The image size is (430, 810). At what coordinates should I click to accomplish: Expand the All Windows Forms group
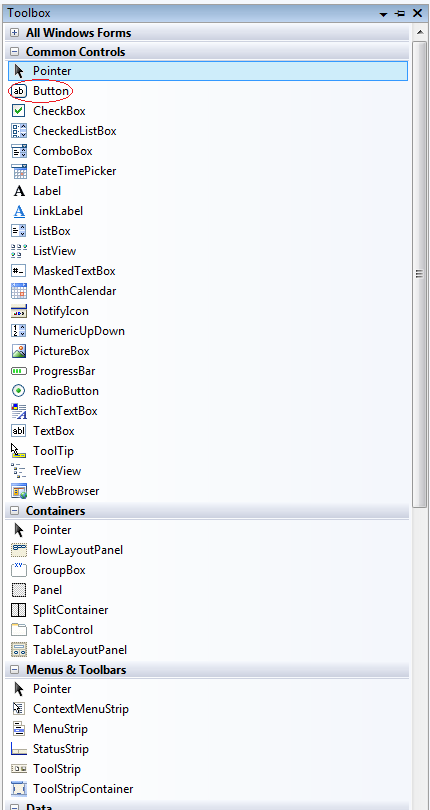(14, 33)
